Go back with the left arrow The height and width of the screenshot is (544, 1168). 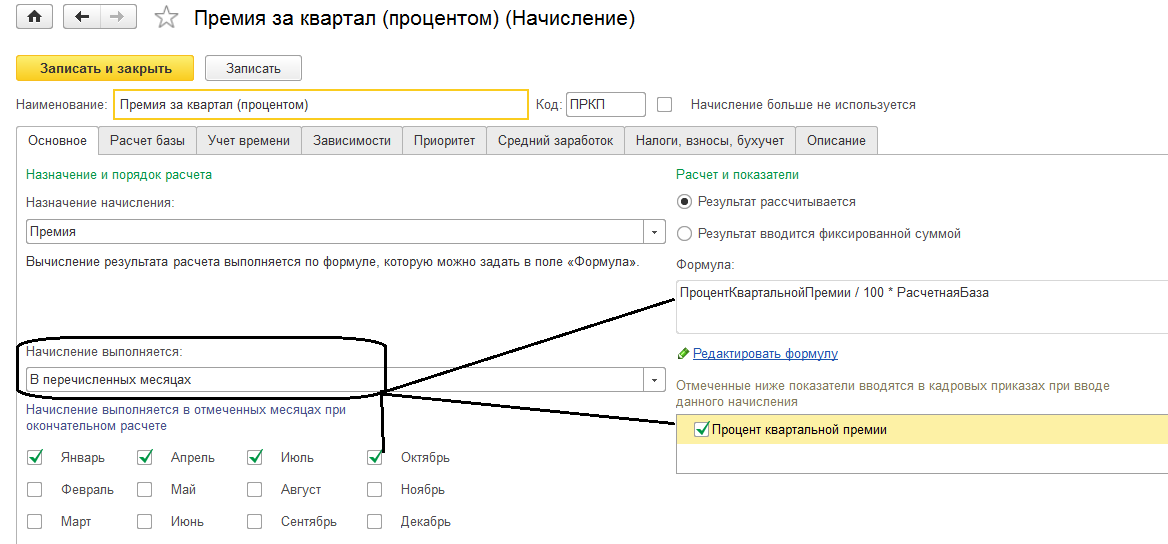[x=81, y=18]
